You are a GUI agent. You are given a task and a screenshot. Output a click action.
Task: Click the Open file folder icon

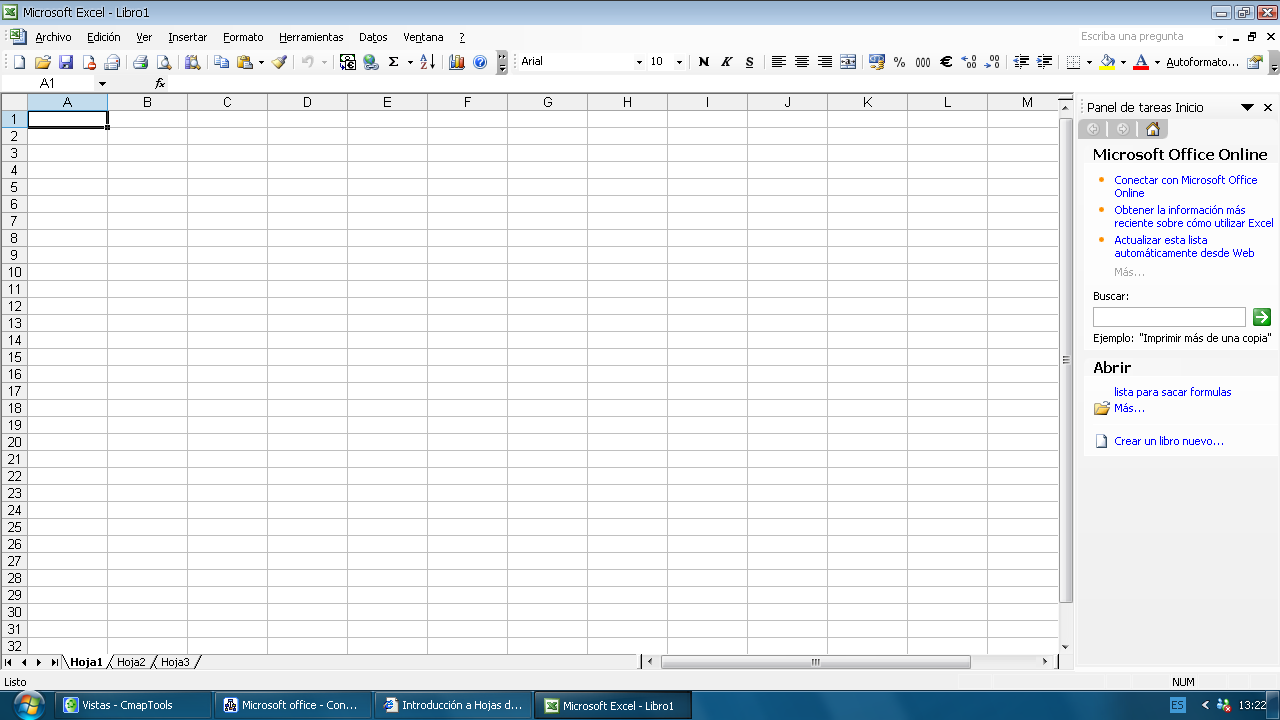pyautogui.click(x=42, y=62)
